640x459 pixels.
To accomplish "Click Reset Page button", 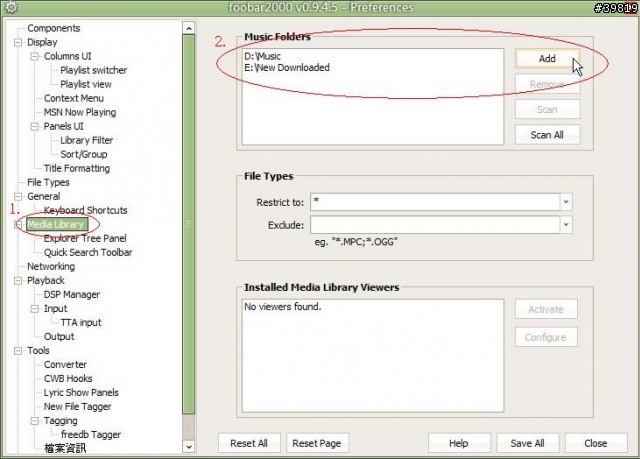I will click(x=317, y=443).
